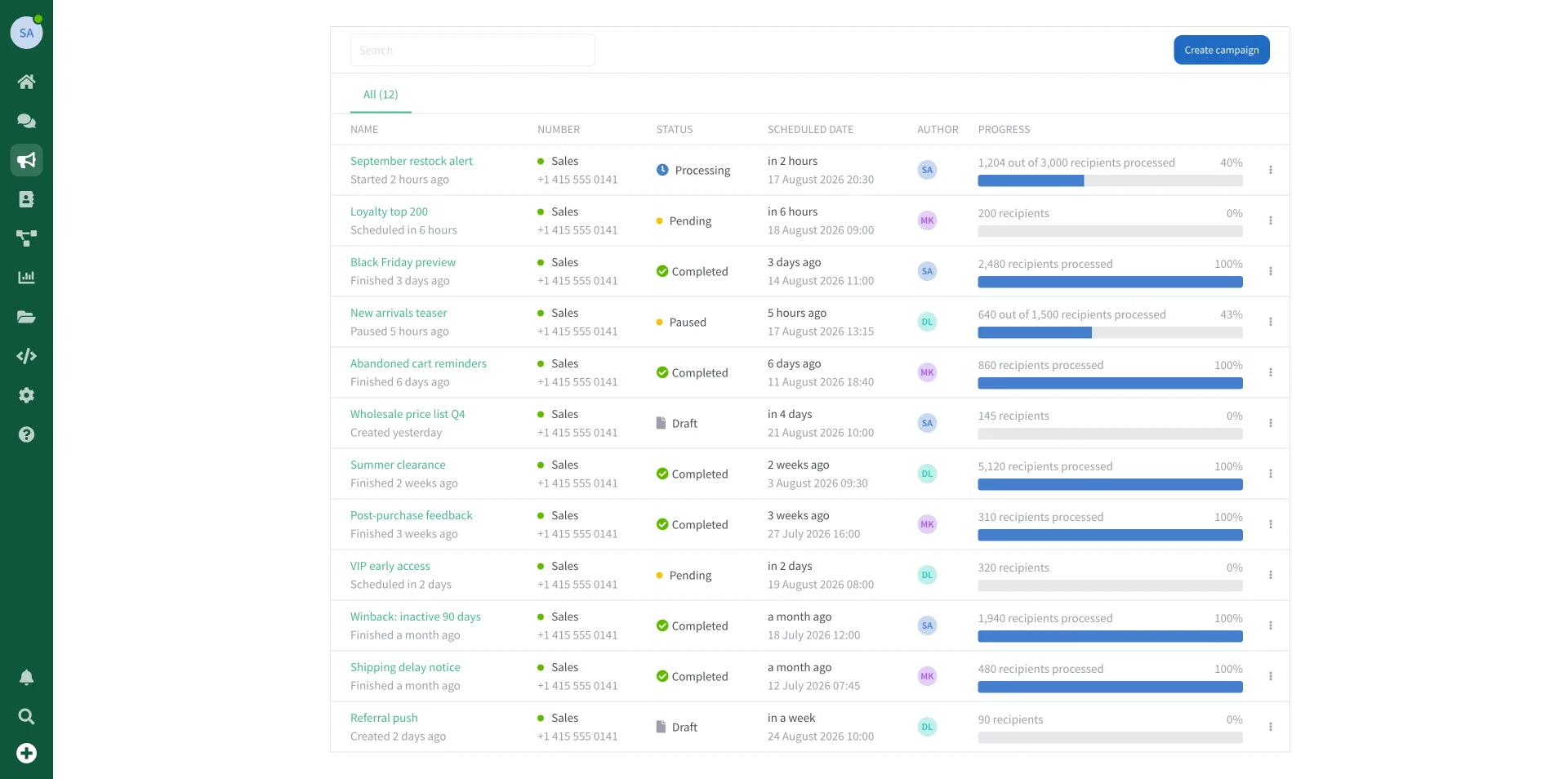
Task: Open the automation flow icon
Action: point(26,238)
